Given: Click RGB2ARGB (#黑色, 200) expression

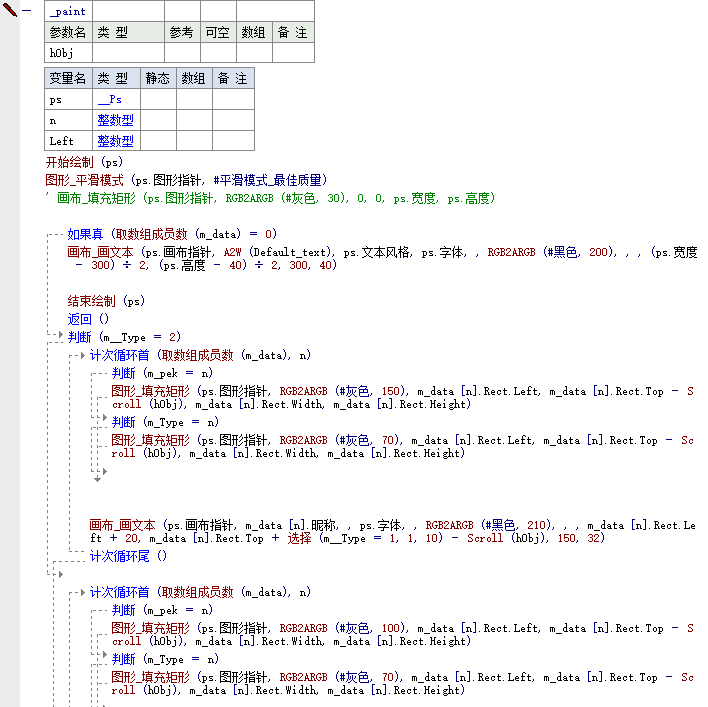Looking at the screenshot, I should click(550, 252).
